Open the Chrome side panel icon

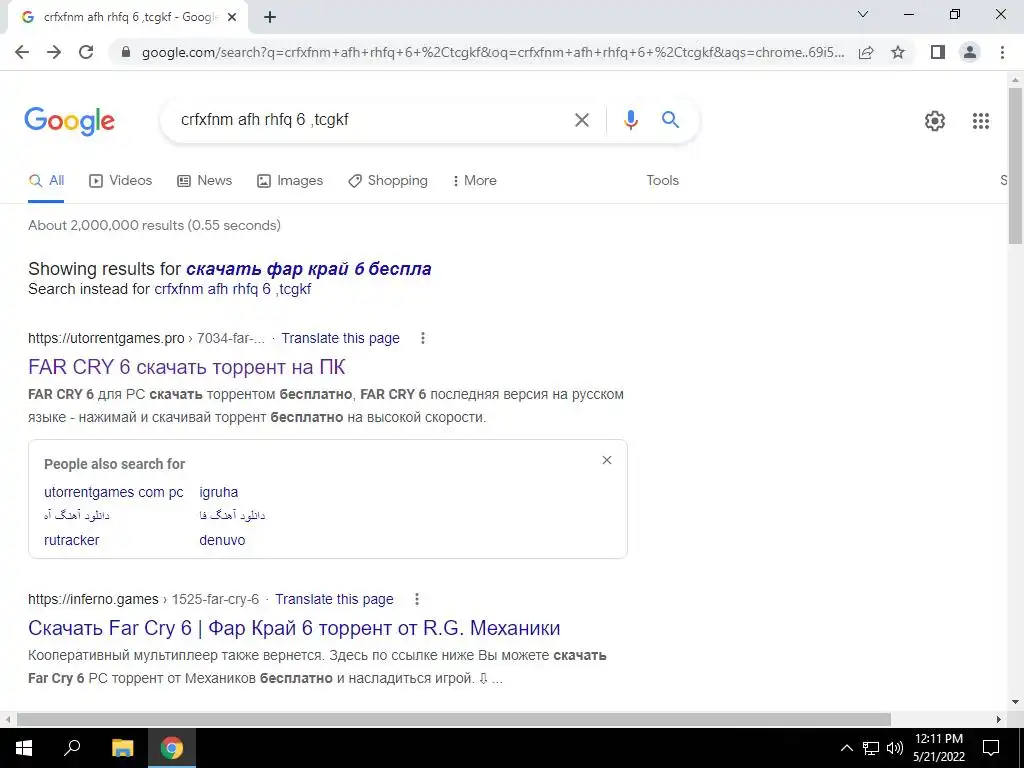click(x=938, y=52)
